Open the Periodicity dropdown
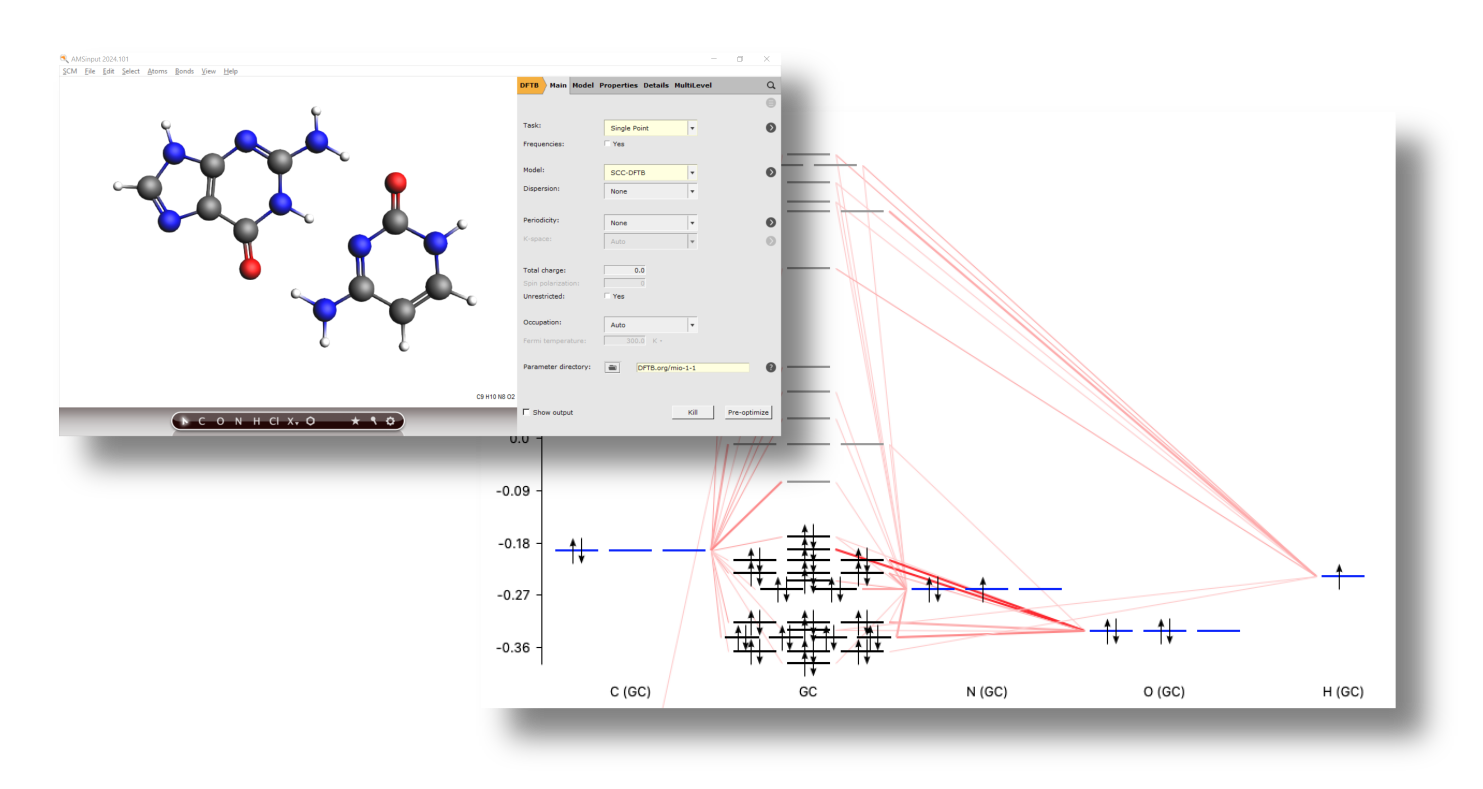Image resolution: width=1483 pixels, height=789 pixels. (x=651, y=222)
